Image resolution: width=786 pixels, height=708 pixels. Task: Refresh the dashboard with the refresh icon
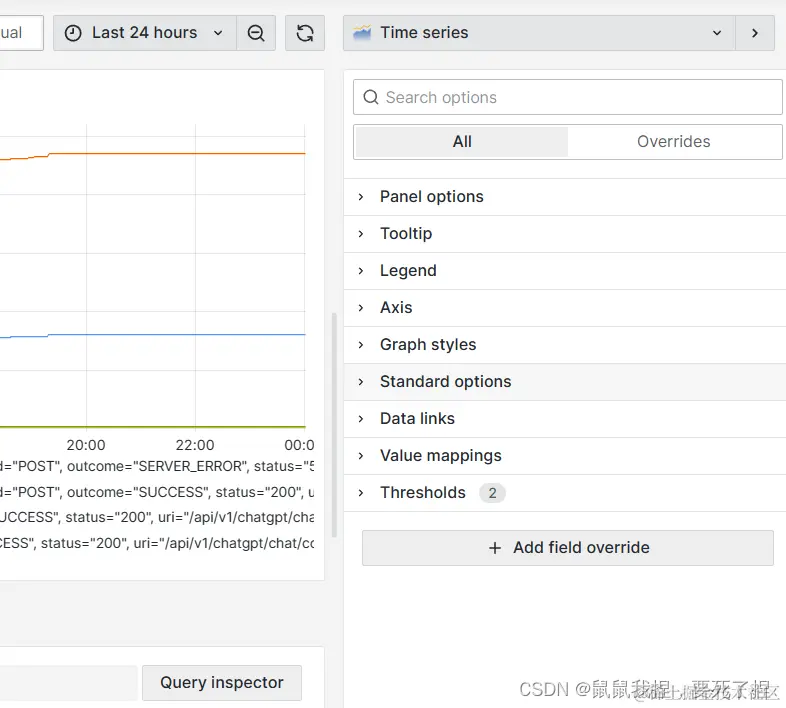(305, 33)
